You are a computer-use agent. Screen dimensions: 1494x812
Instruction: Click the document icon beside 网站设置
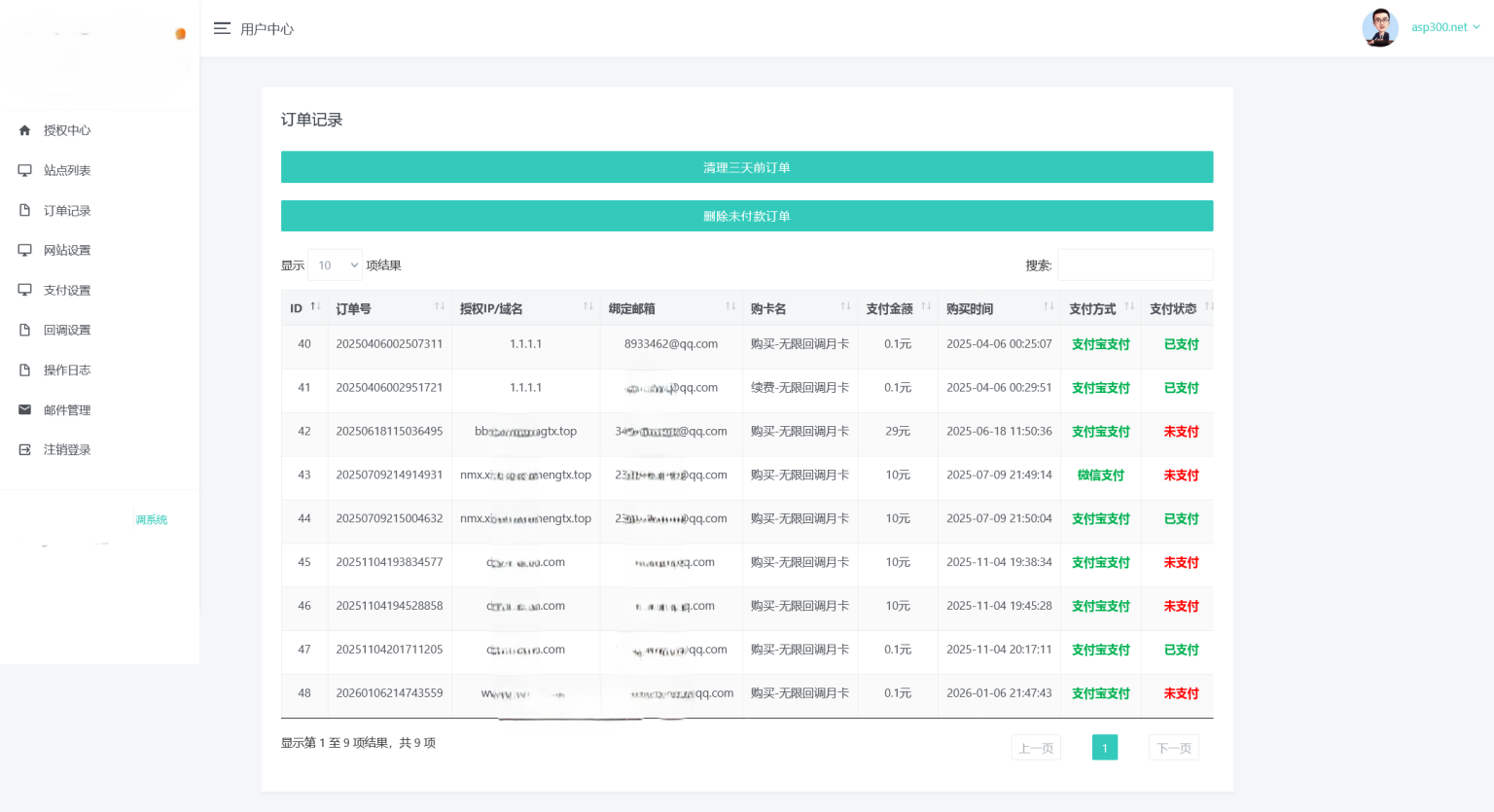pyautogui.click(x=24, y=249)
